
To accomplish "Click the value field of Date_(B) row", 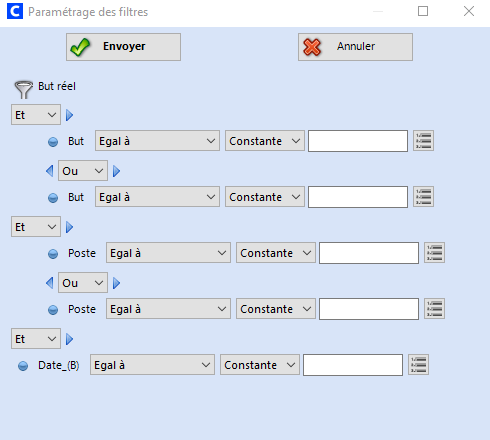I will [x=353, y=365].
